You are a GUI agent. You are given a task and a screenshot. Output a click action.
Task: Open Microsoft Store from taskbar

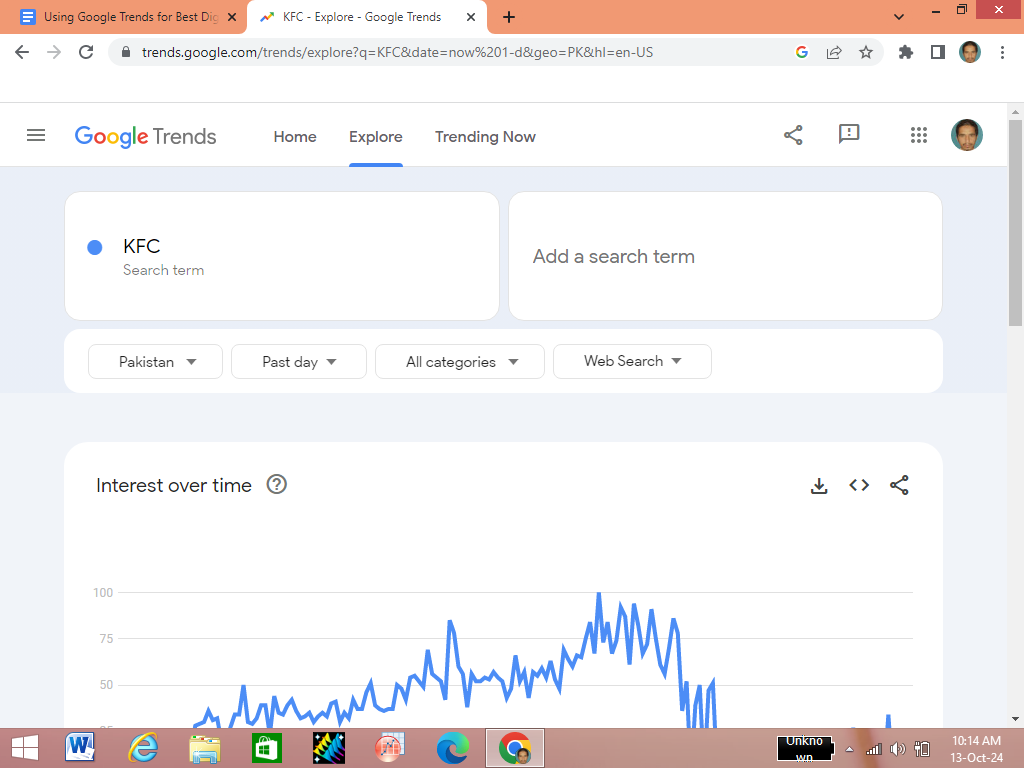coord(266,748)
